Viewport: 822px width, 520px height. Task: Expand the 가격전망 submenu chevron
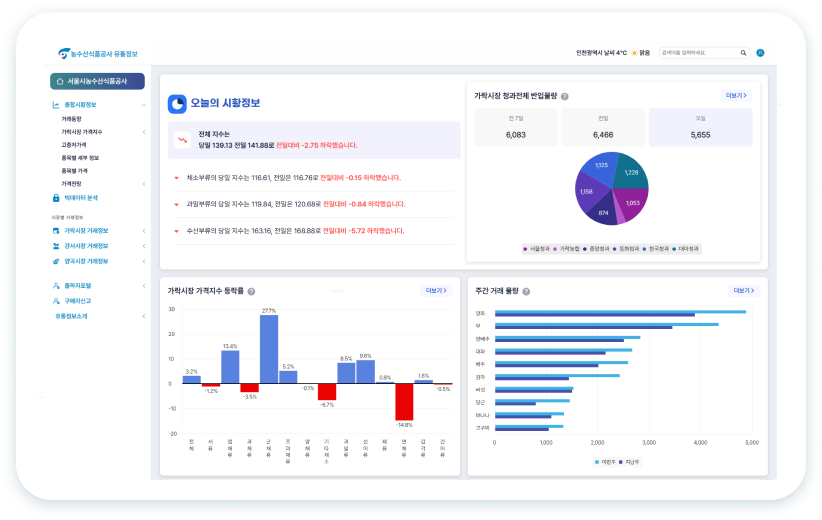click(144, 184)
